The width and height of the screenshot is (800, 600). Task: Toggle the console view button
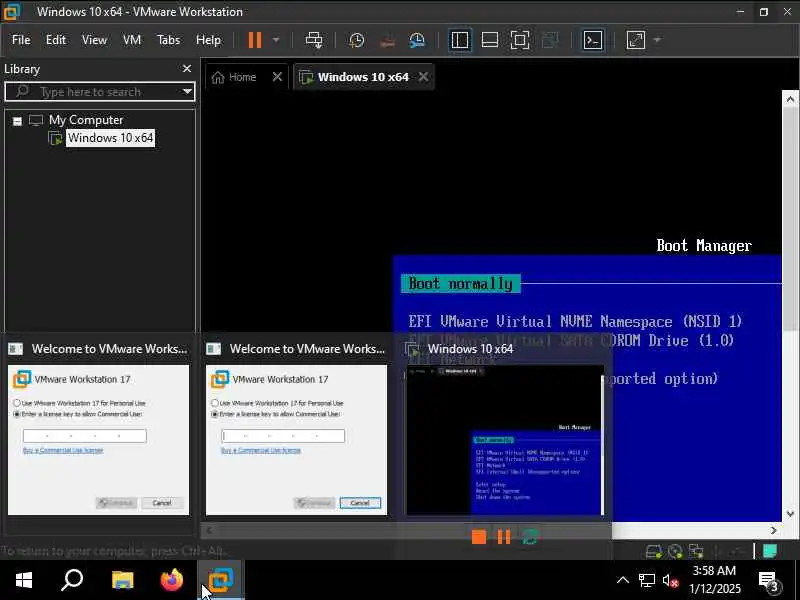593,40
